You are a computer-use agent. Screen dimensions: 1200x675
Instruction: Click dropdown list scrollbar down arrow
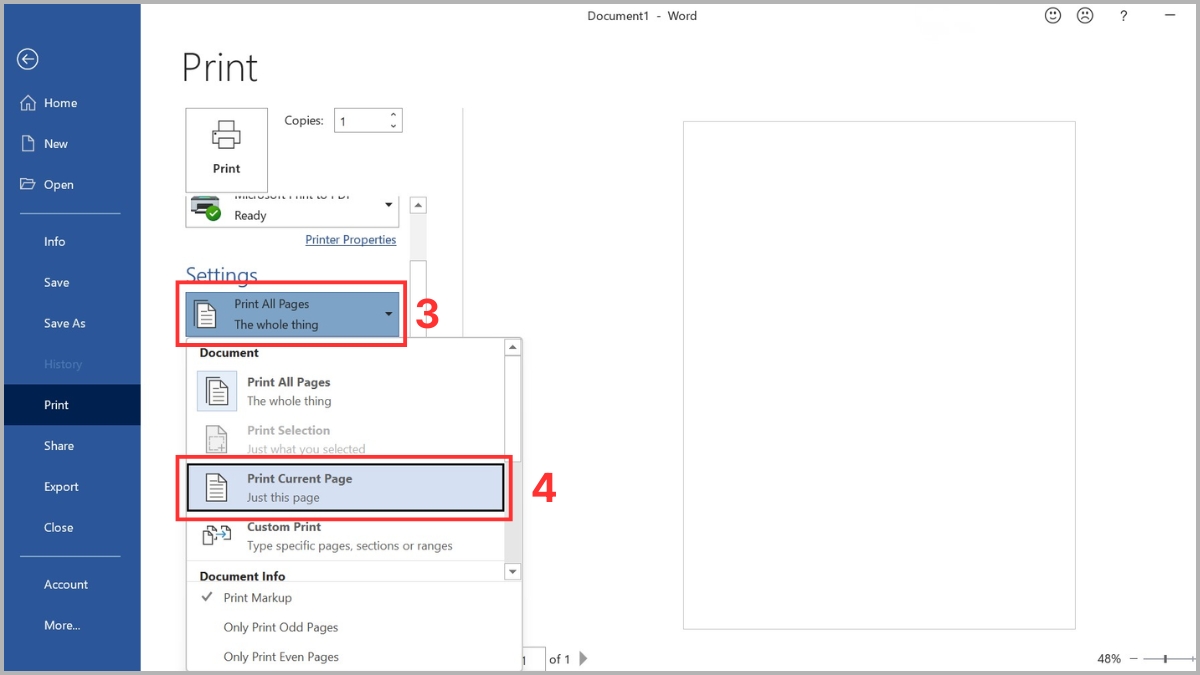(x=513, y=572)
